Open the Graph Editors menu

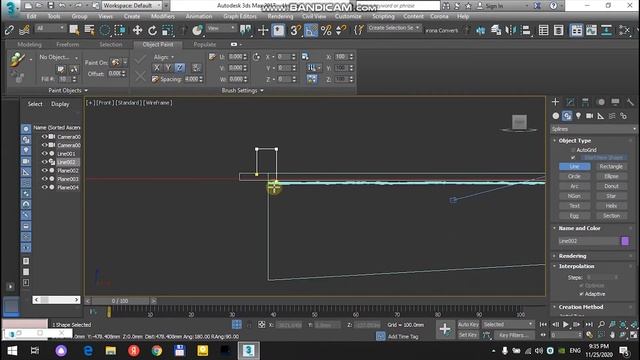point(240,16)
